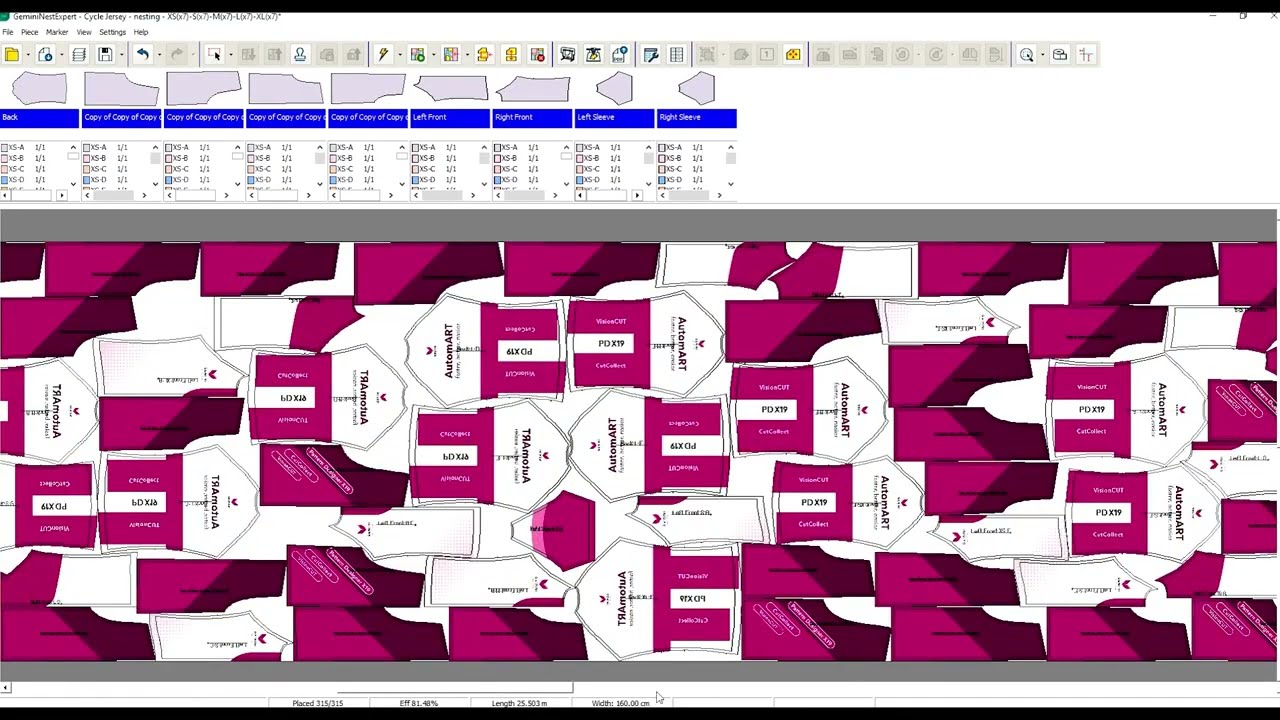
Task: Select XS-A row in Left Sleeve list
Action: click(x=608, y=147)
